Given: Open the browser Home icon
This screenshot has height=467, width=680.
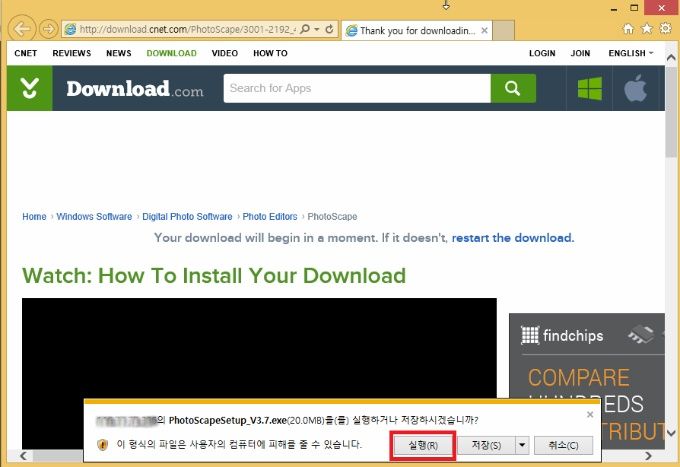Looking at the screenshot, I should 628,29.
